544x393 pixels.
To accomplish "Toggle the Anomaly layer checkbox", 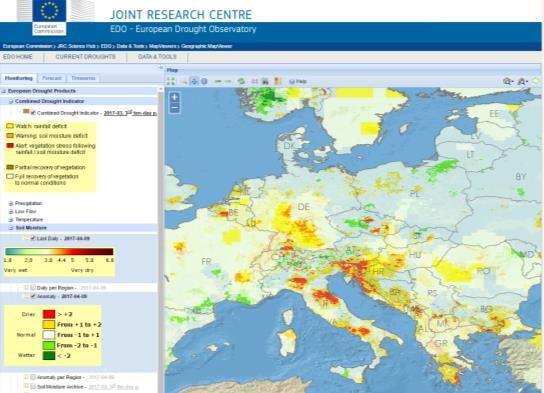I will pos(33,296).
